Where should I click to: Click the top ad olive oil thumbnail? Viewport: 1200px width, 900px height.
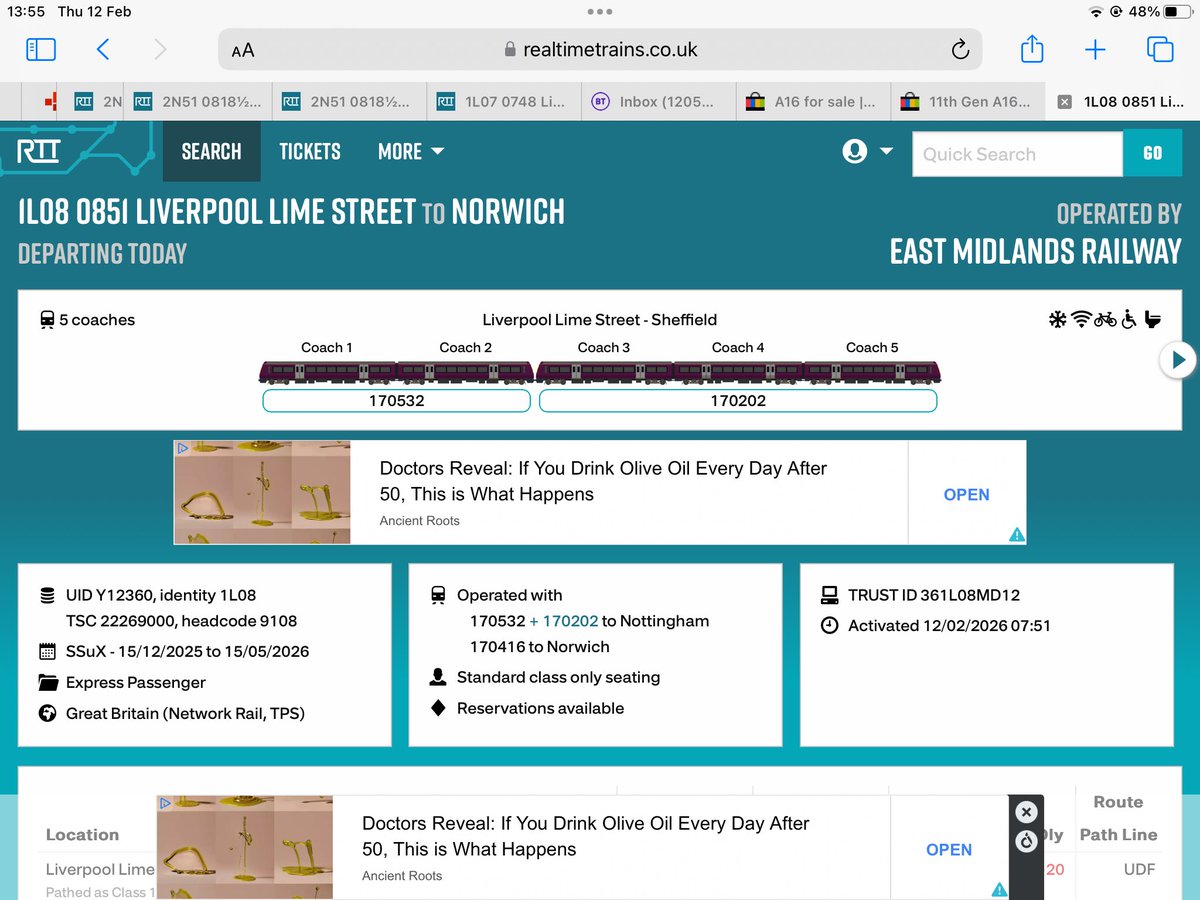pyautogui.click(x=262, y=492)
